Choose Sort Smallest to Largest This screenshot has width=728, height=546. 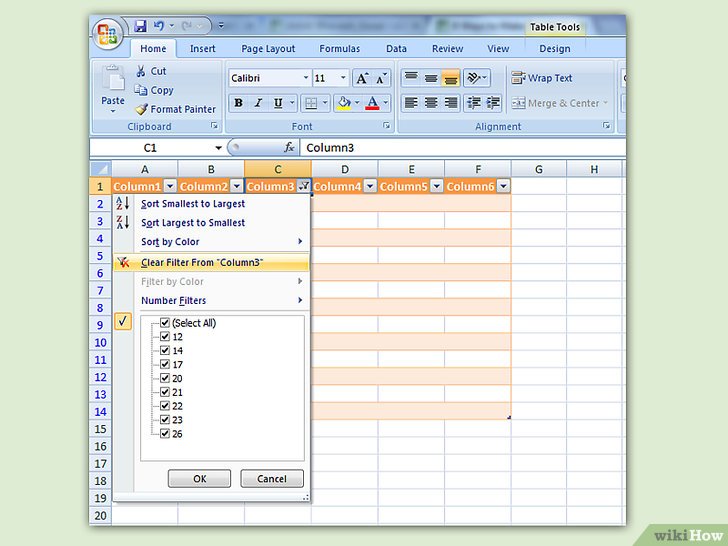(211, 204)
